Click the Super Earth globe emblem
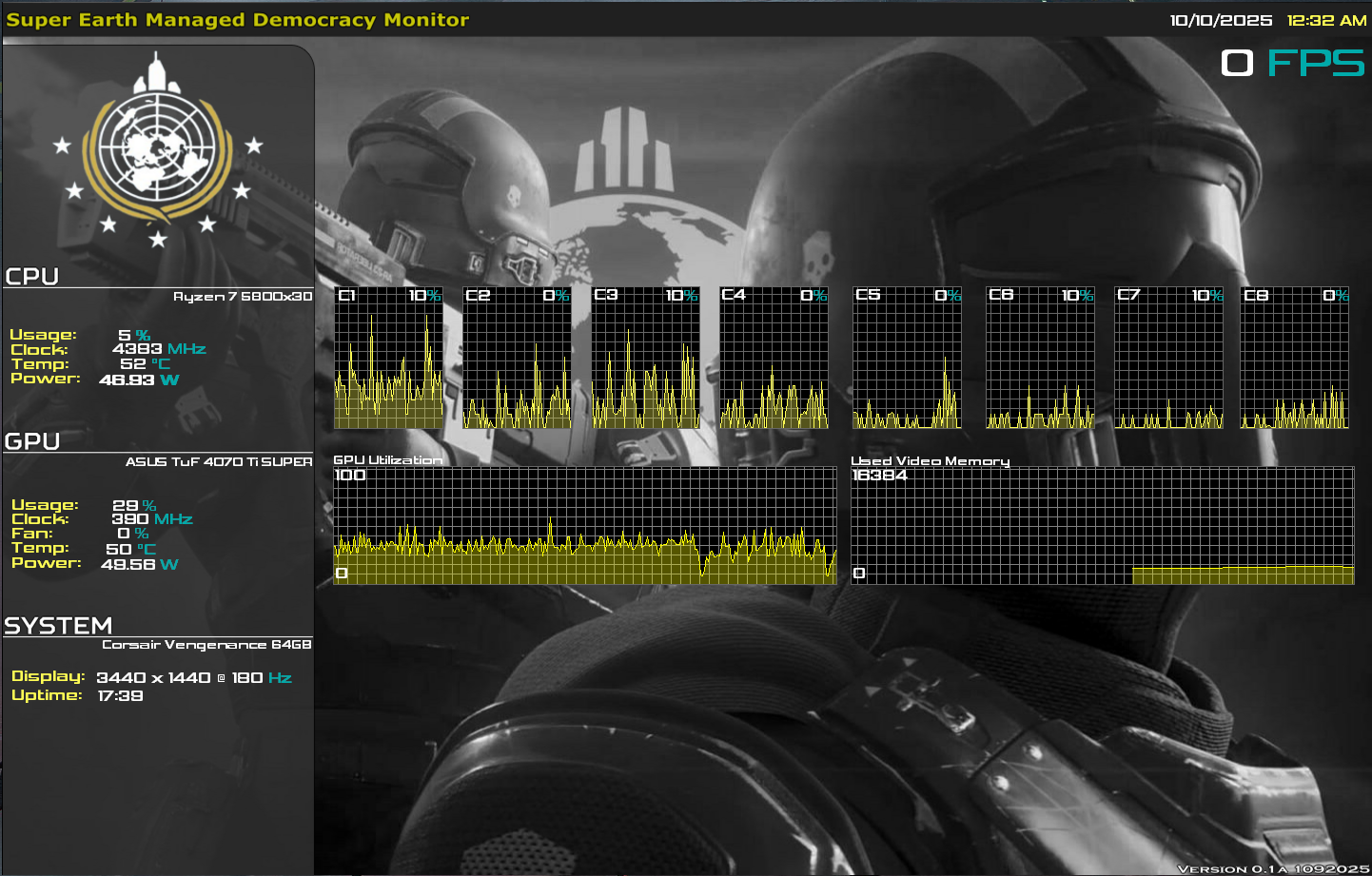 click(157, 147)
